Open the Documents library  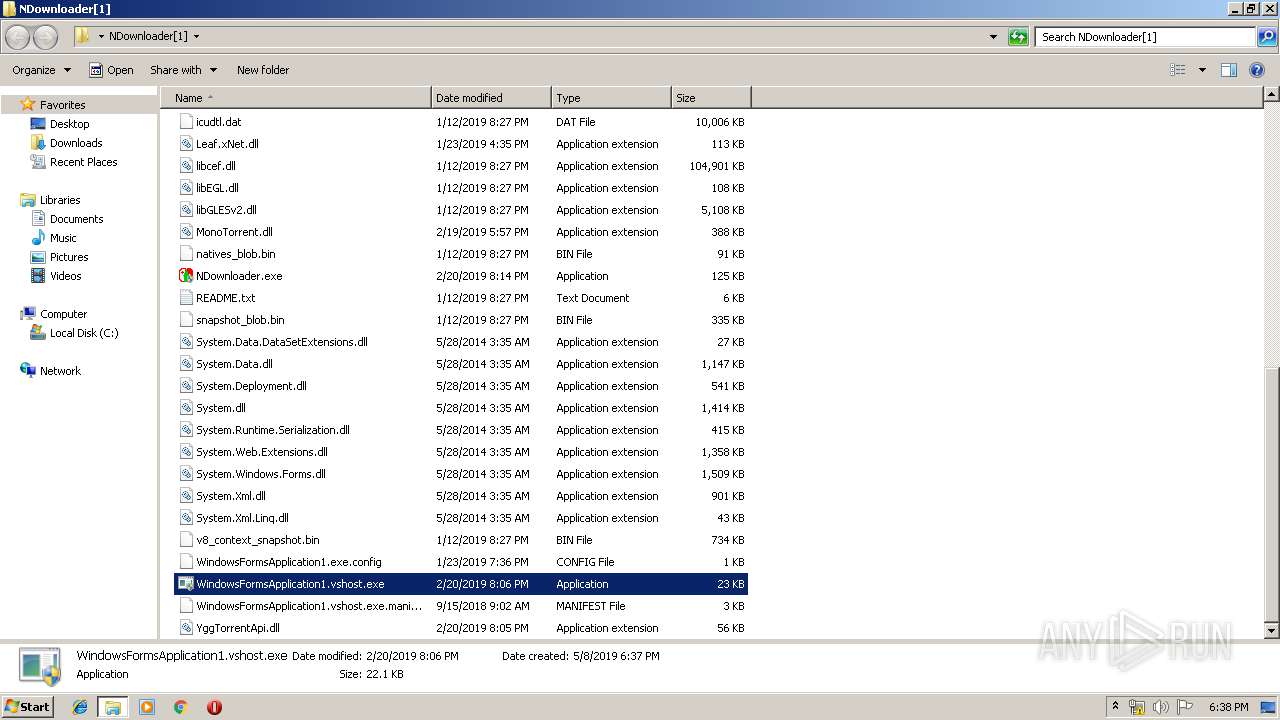(x=76, y=219)
